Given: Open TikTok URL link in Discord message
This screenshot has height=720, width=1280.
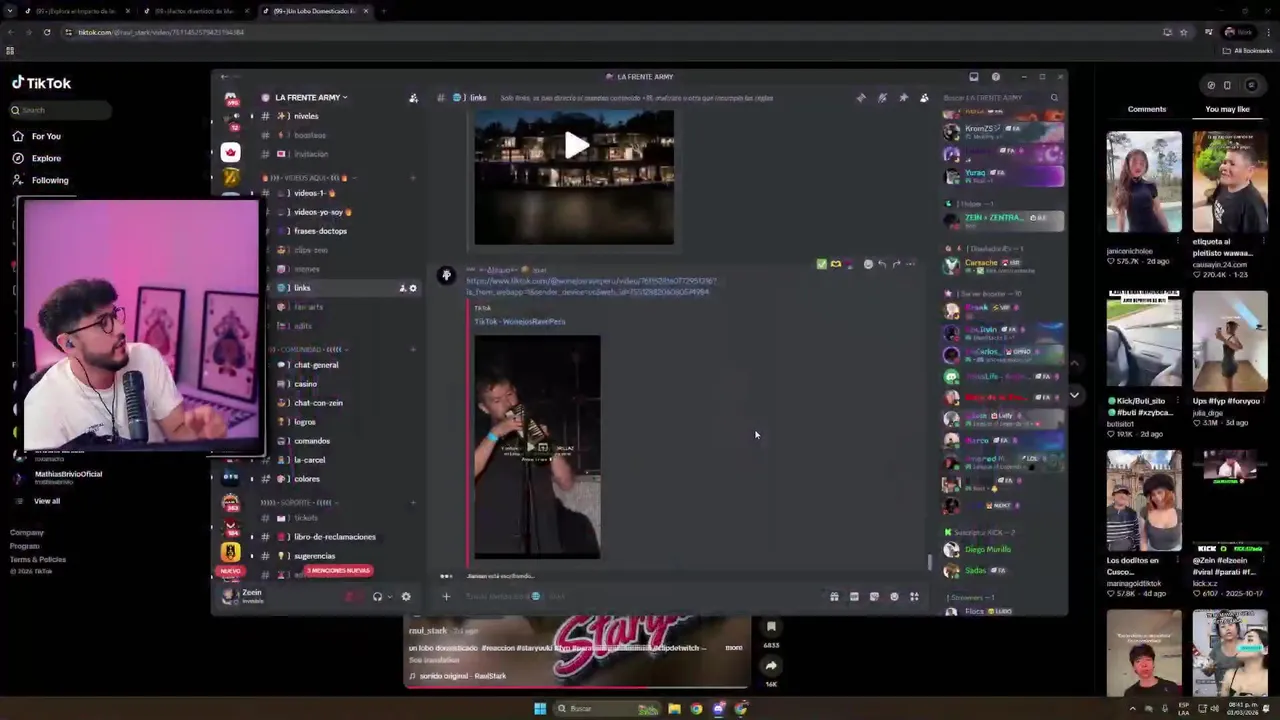Looking at the screenshot, I should 590,287.
